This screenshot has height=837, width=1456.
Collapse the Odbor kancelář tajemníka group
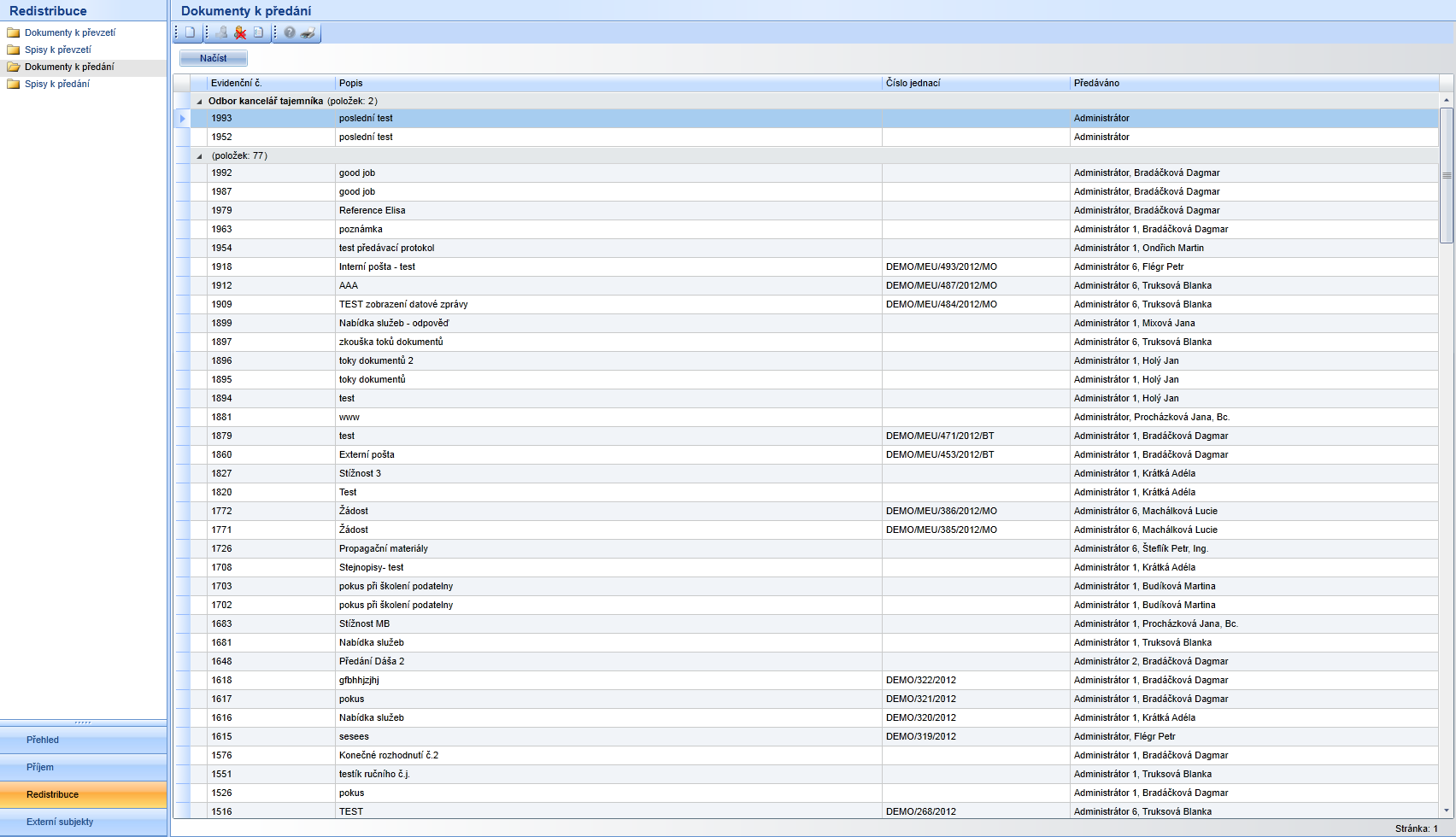[200, 101]
